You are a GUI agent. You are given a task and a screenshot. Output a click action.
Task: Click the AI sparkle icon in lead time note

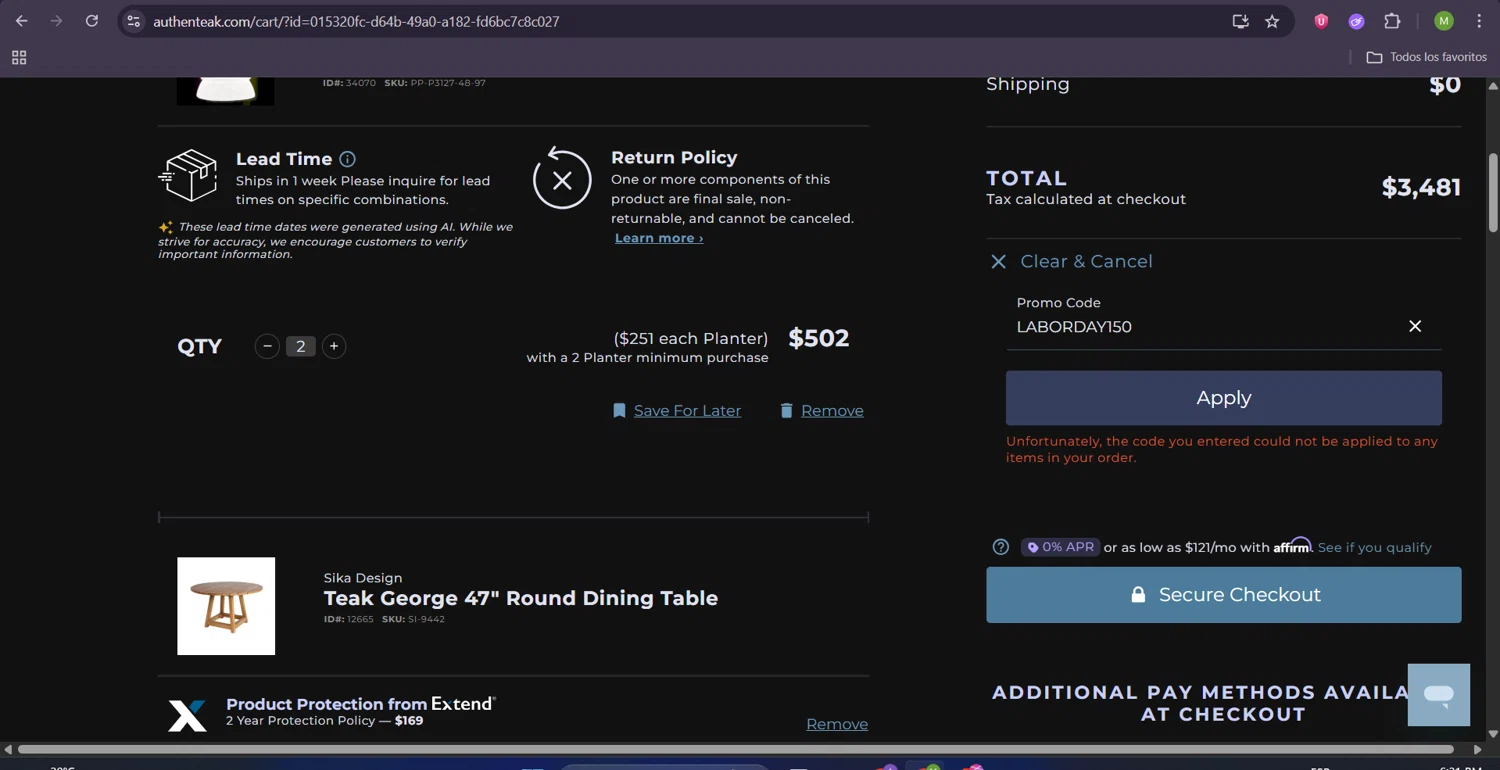166,228
